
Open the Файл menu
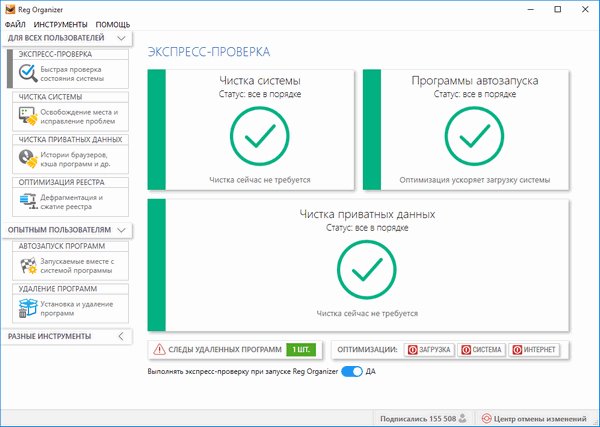pyautogui.click(x=15, y=24)
